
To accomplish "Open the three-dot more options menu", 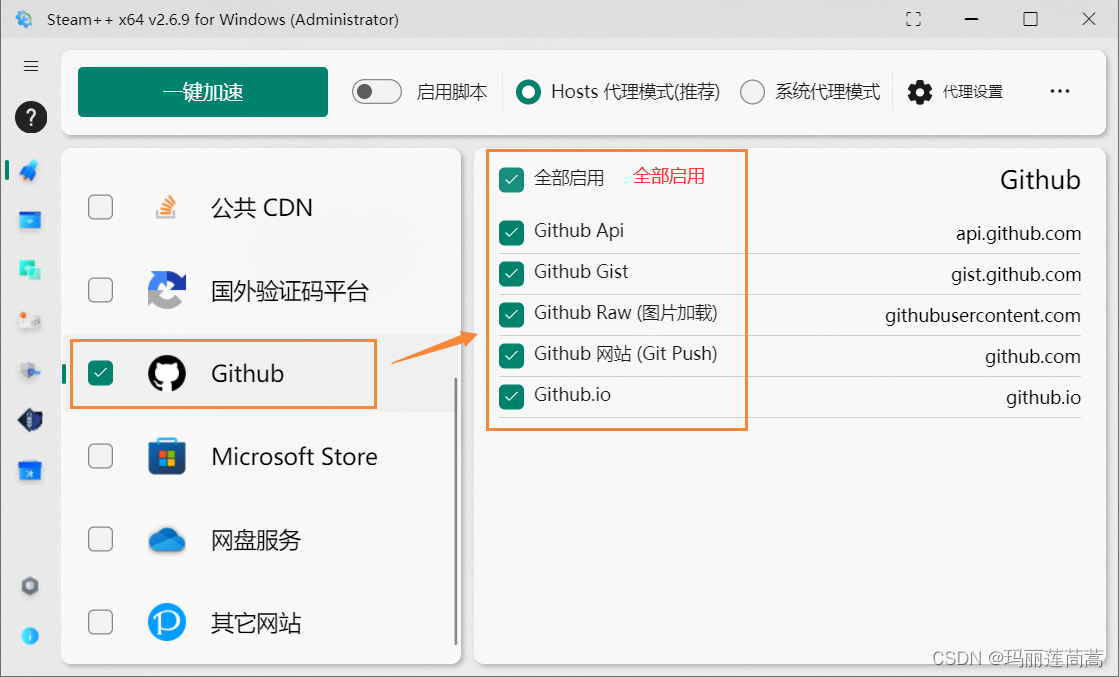I will tap(1060, 91).
